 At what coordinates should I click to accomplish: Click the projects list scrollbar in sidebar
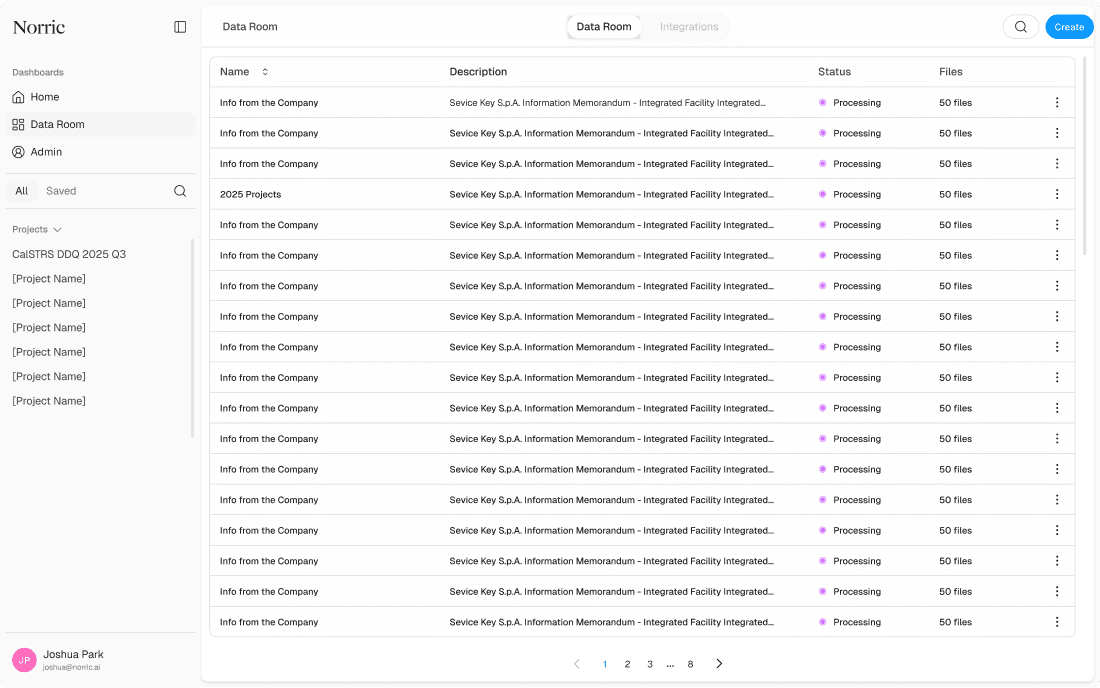click(x=192, y=339)
